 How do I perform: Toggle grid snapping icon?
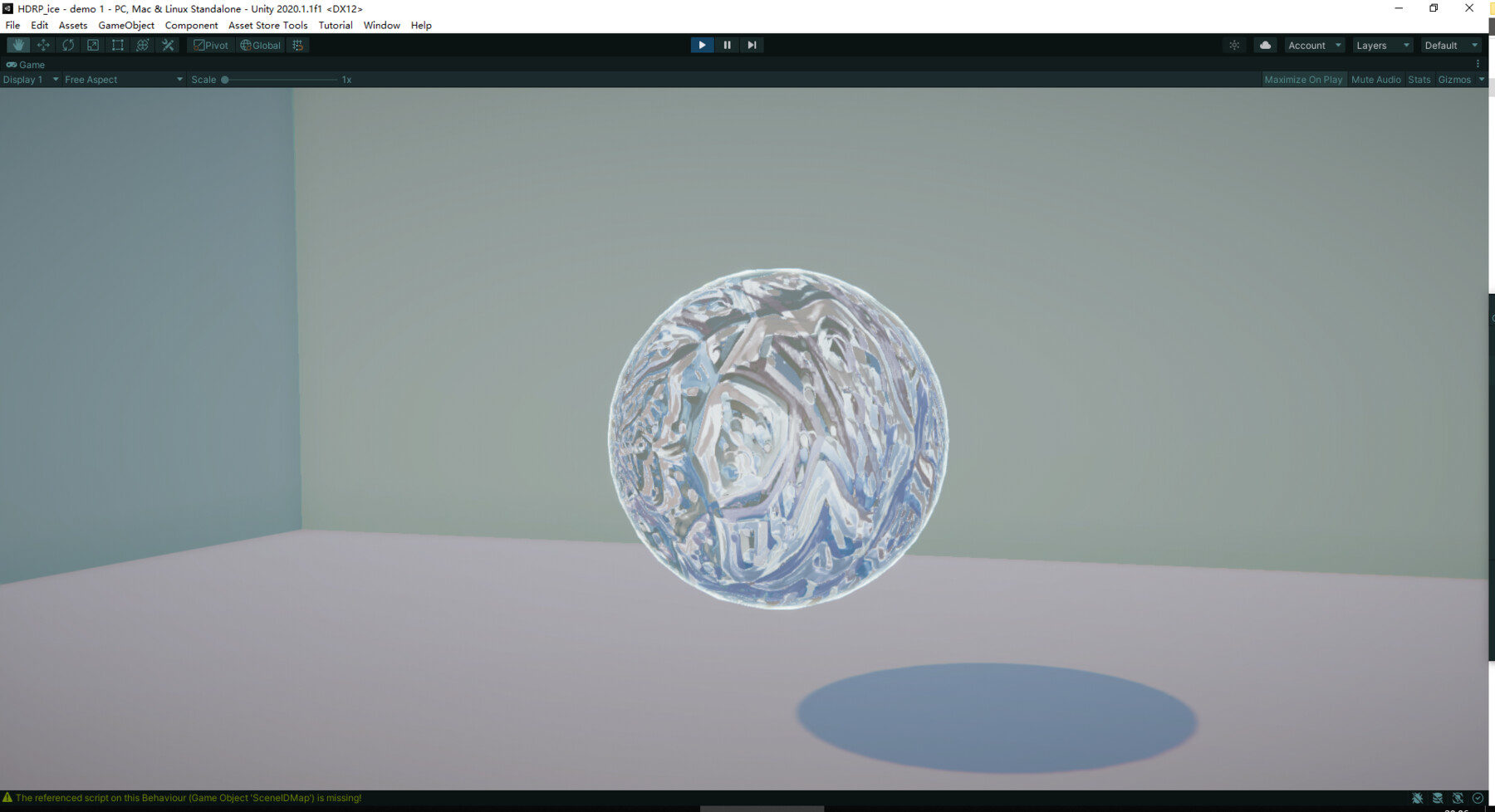(297, 45)
